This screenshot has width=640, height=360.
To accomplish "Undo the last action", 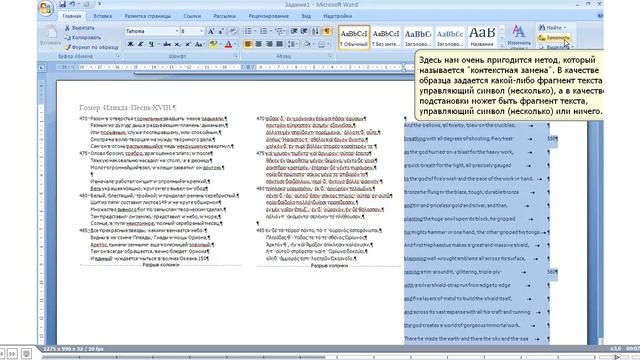I will coord(72,4).
